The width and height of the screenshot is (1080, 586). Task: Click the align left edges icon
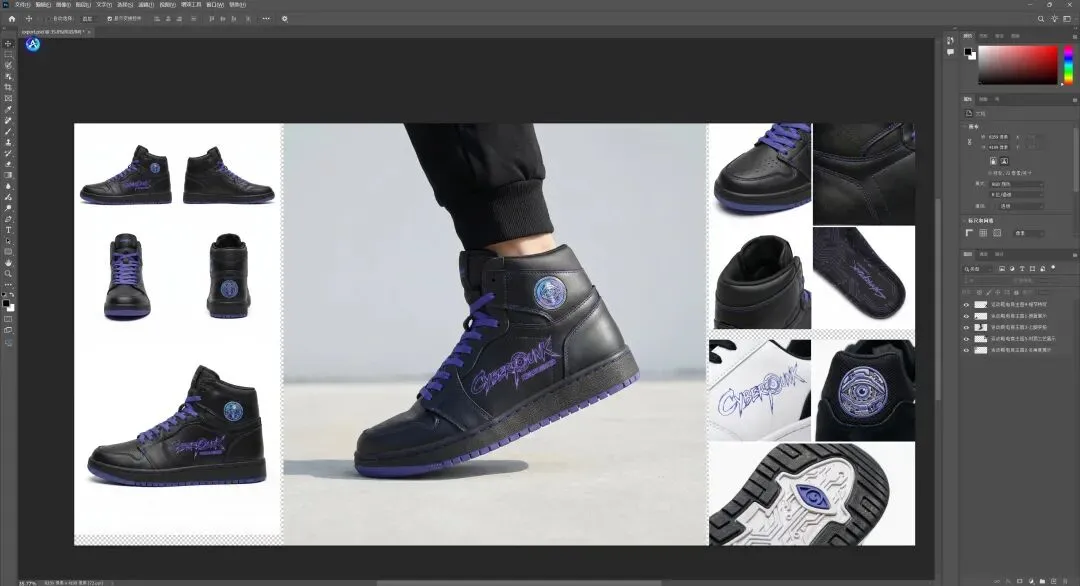157,19
